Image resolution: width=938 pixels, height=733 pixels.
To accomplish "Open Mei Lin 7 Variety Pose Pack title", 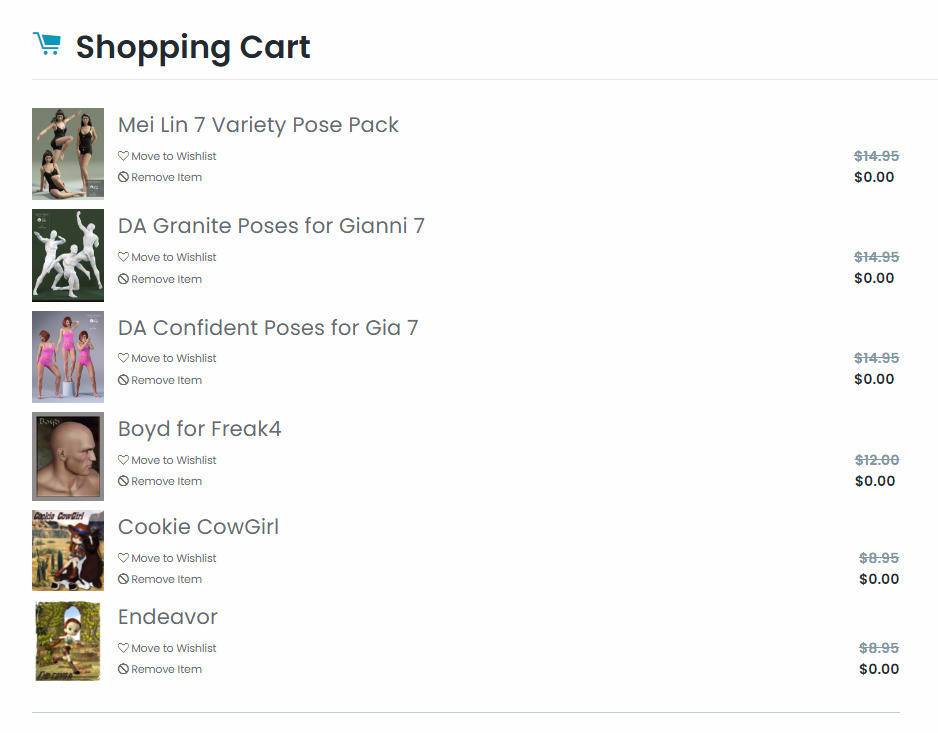I will click(258, 125).
